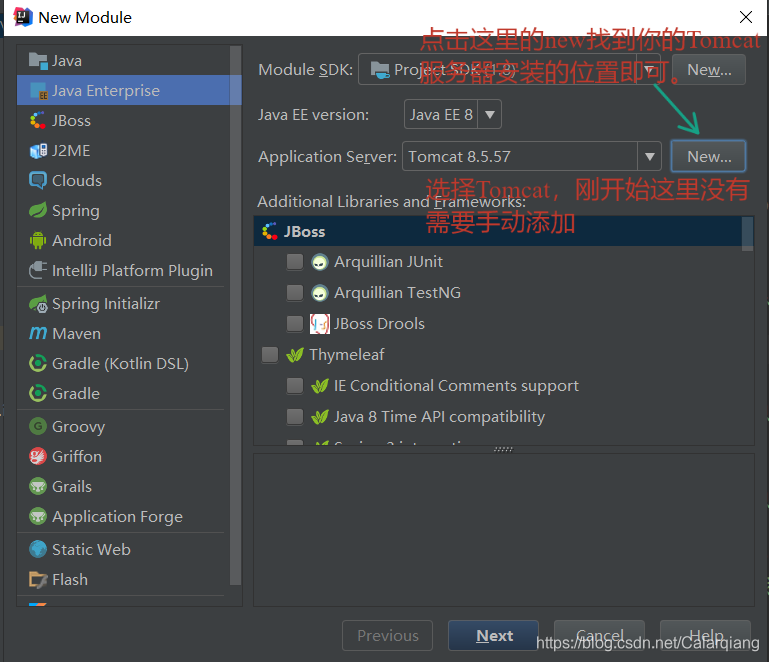
Task: Click the Java EE 8 version value
Action: click(441, 114)
